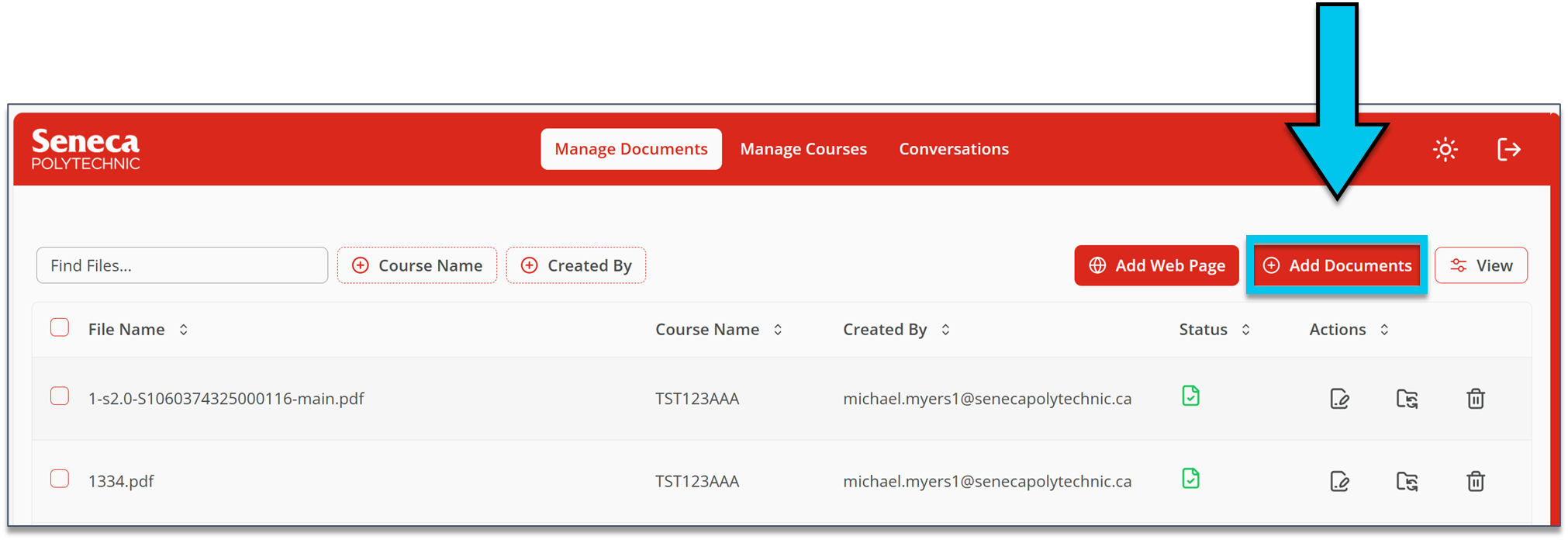Open edit icon for 1-s2.0-S1060374325000116-main.pdf
The height and width of the screenshot is (540, 1568).
[1339, 399]
